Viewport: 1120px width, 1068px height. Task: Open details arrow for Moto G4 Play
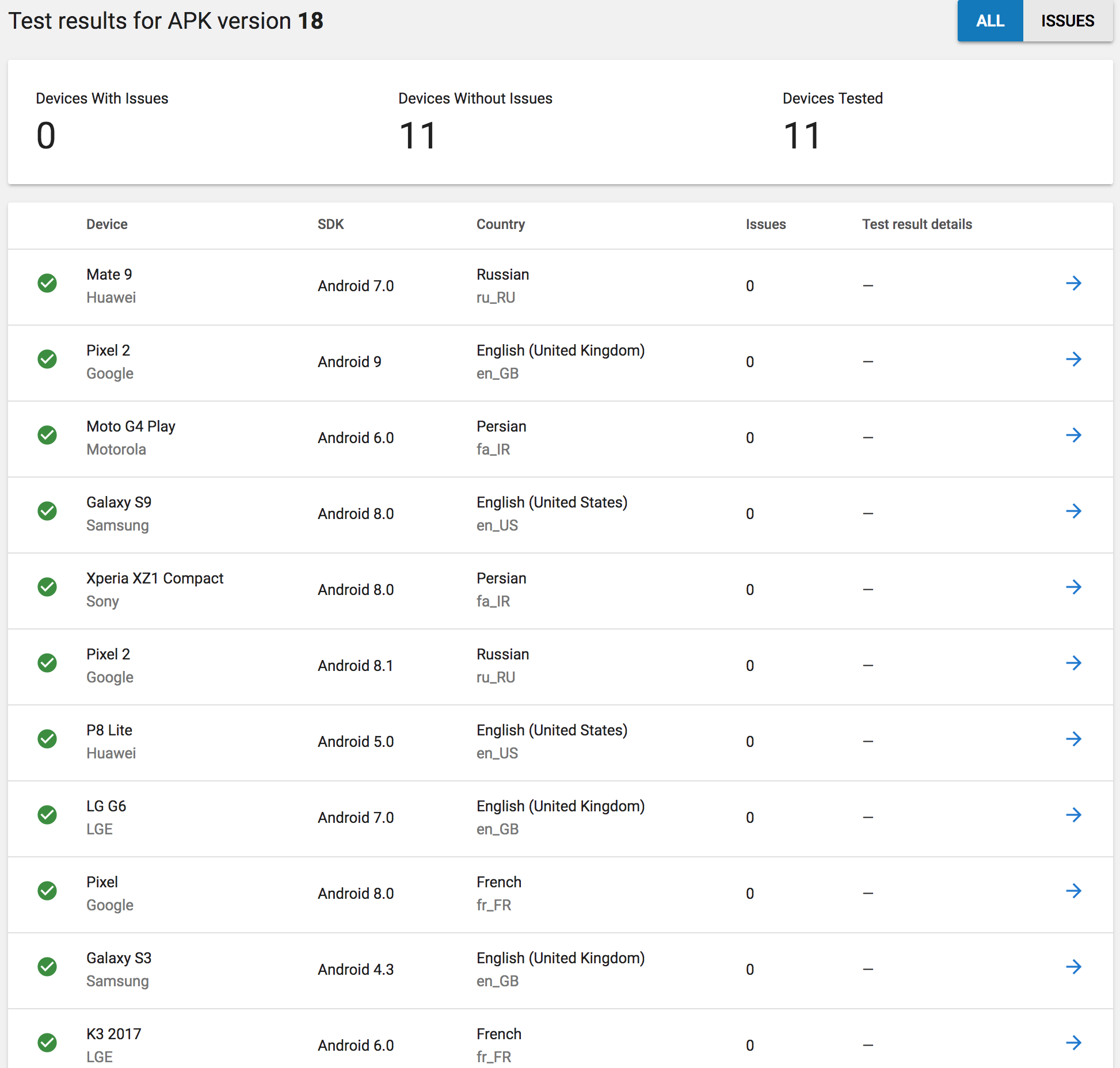pos(1073,435)
